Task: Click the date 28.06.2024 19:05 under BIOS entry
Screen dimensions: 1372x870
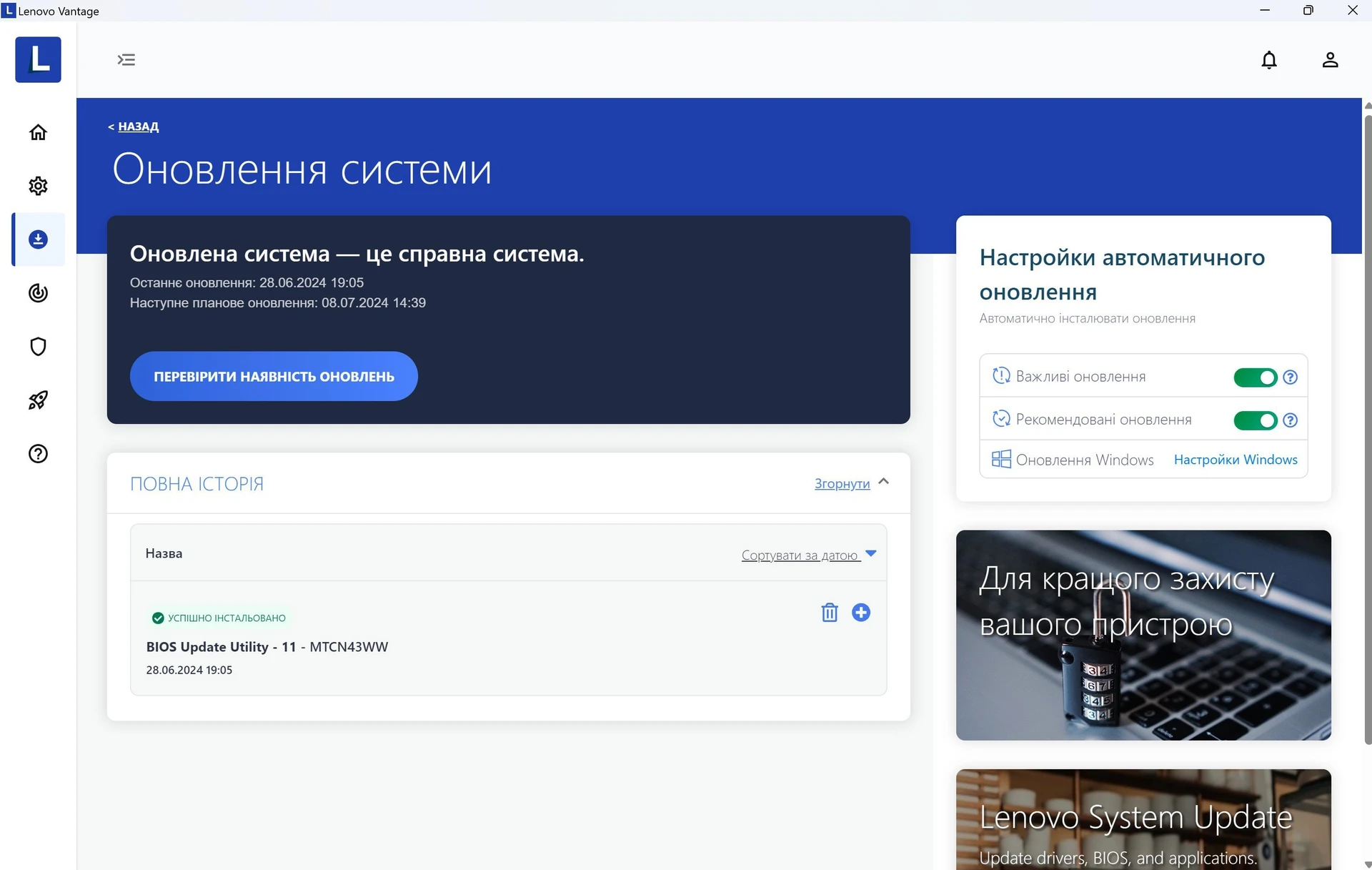Action: point(189,670)
